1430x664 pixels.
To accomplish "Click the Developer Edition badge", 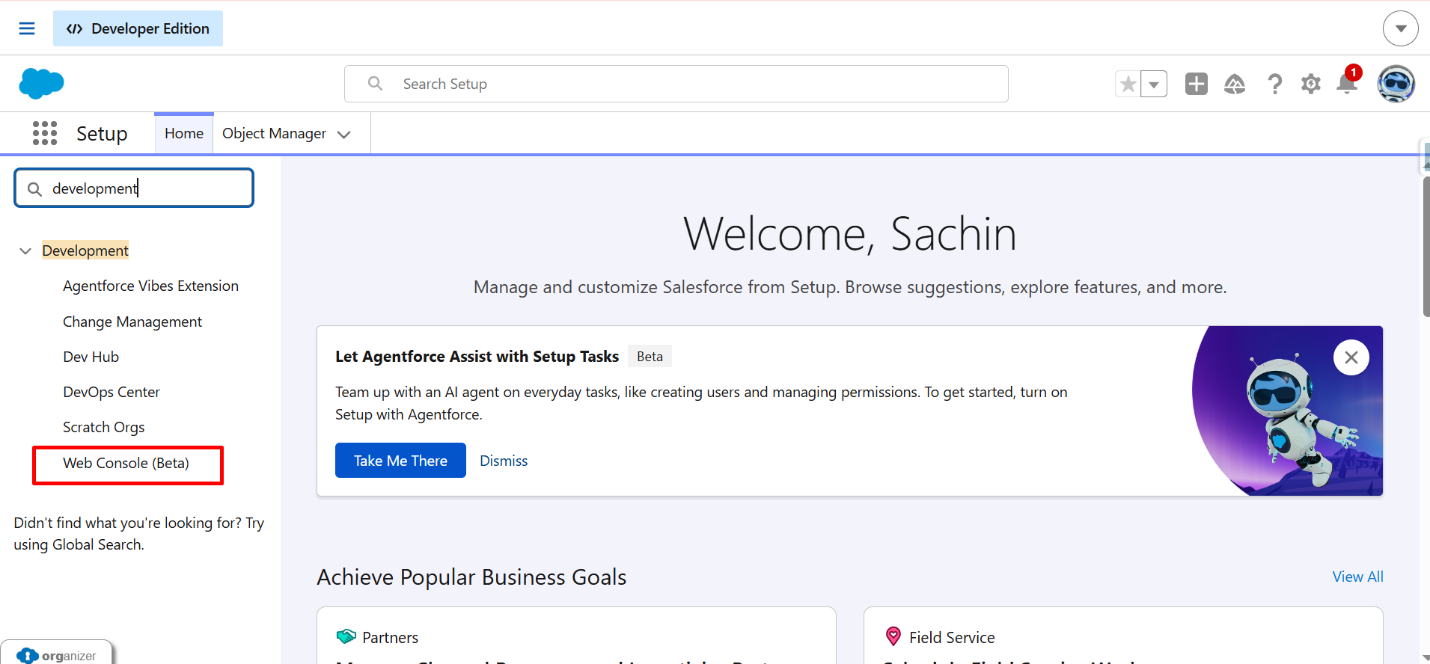I will [x=138, y=28].
